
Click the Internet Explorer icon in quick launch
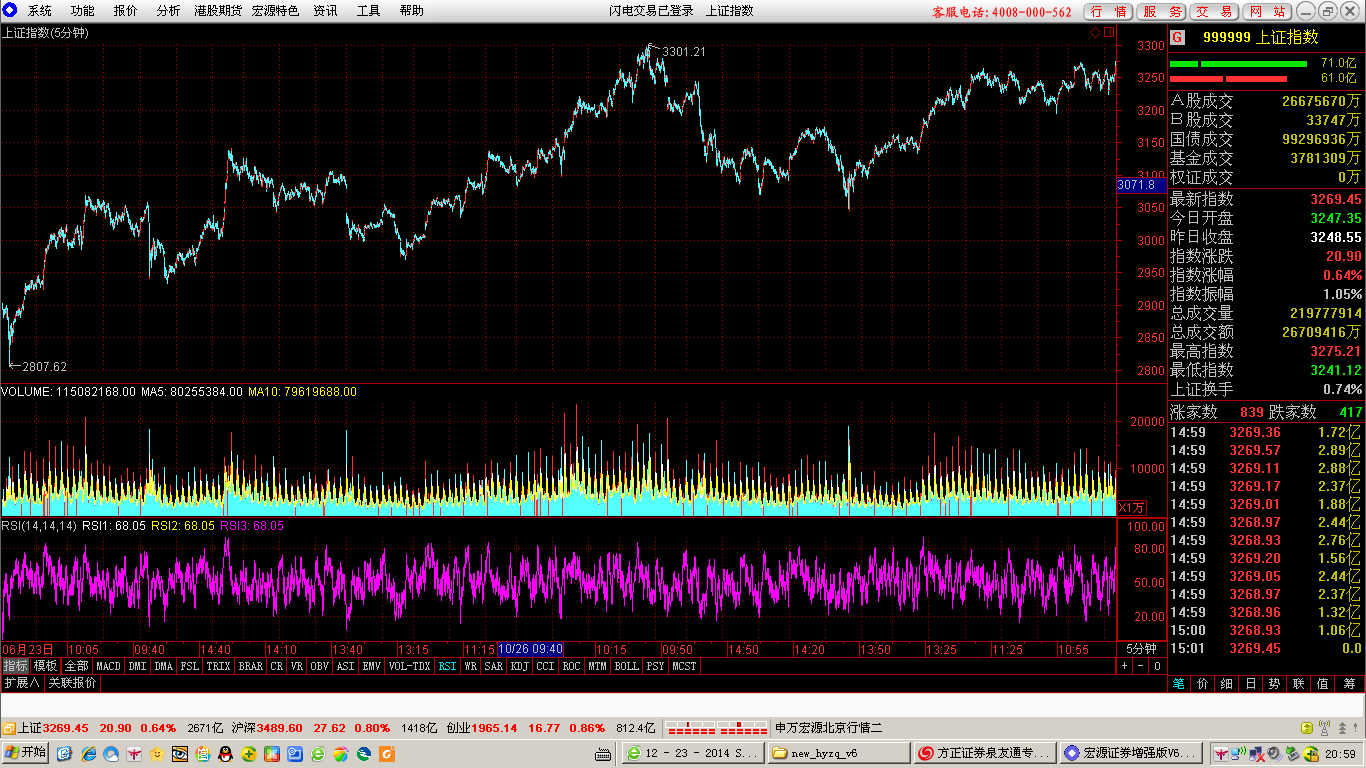point(89,753)
